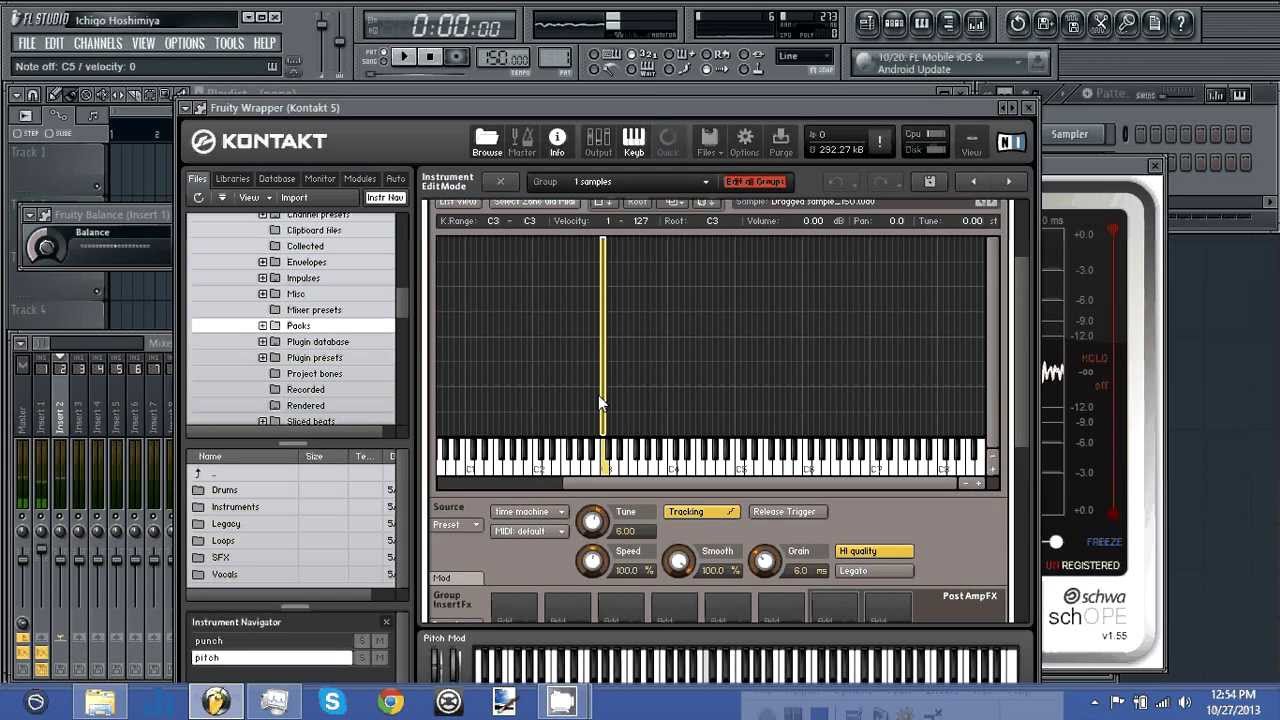1280x720 pixels.
Task: Toggle the Tracking button
Action: 701,512
